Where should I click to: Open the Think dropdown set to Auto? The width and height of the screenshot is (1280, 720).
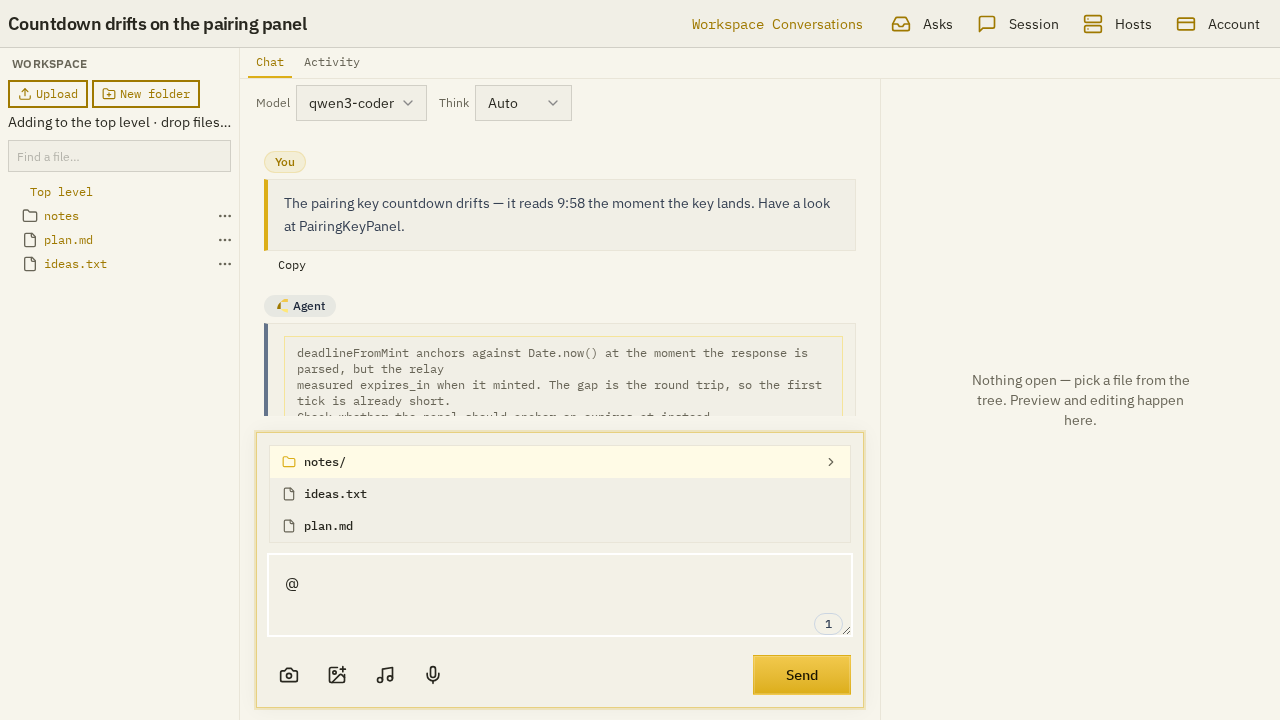pyautogui.click(x=523, y=103)
